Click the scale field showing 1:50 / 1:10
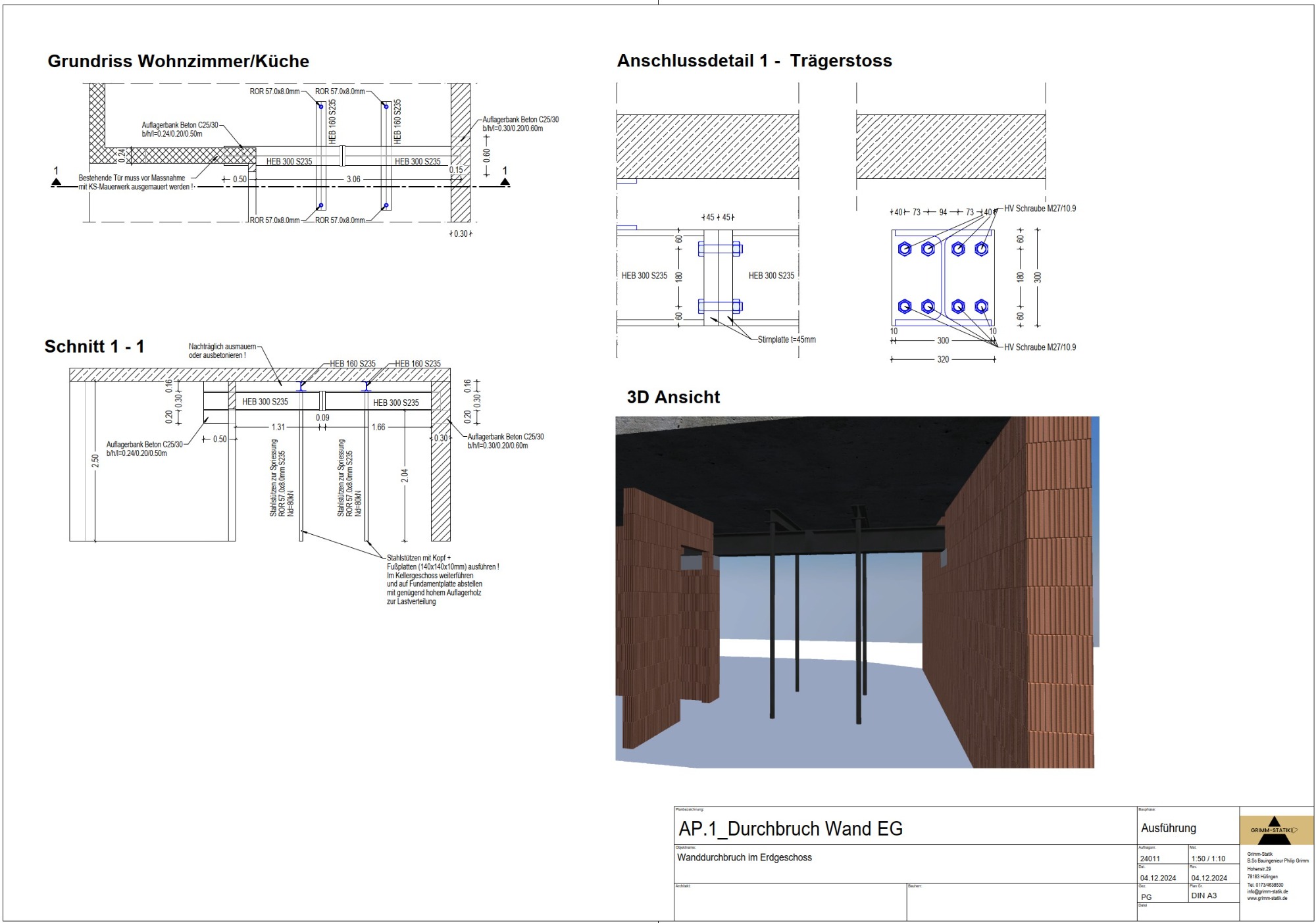The image size is (1316, 923). pos(1208,859)
